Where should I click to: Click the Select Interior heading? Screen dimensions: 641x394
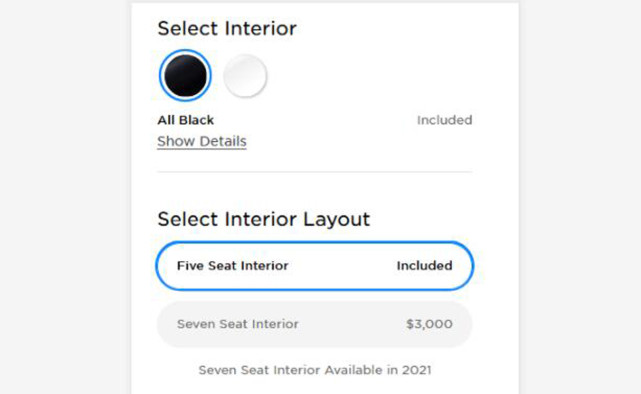(227, 29)
